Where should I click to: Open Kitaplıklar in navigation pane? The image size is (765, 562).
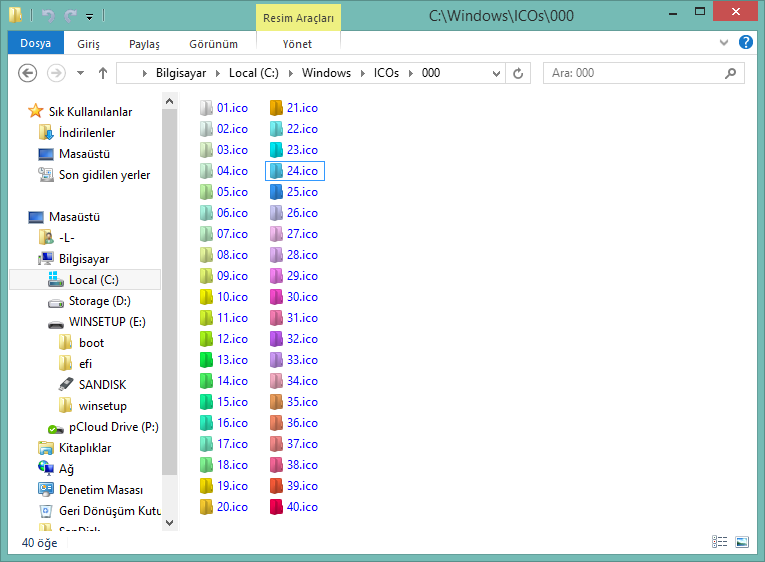(85, 448)
